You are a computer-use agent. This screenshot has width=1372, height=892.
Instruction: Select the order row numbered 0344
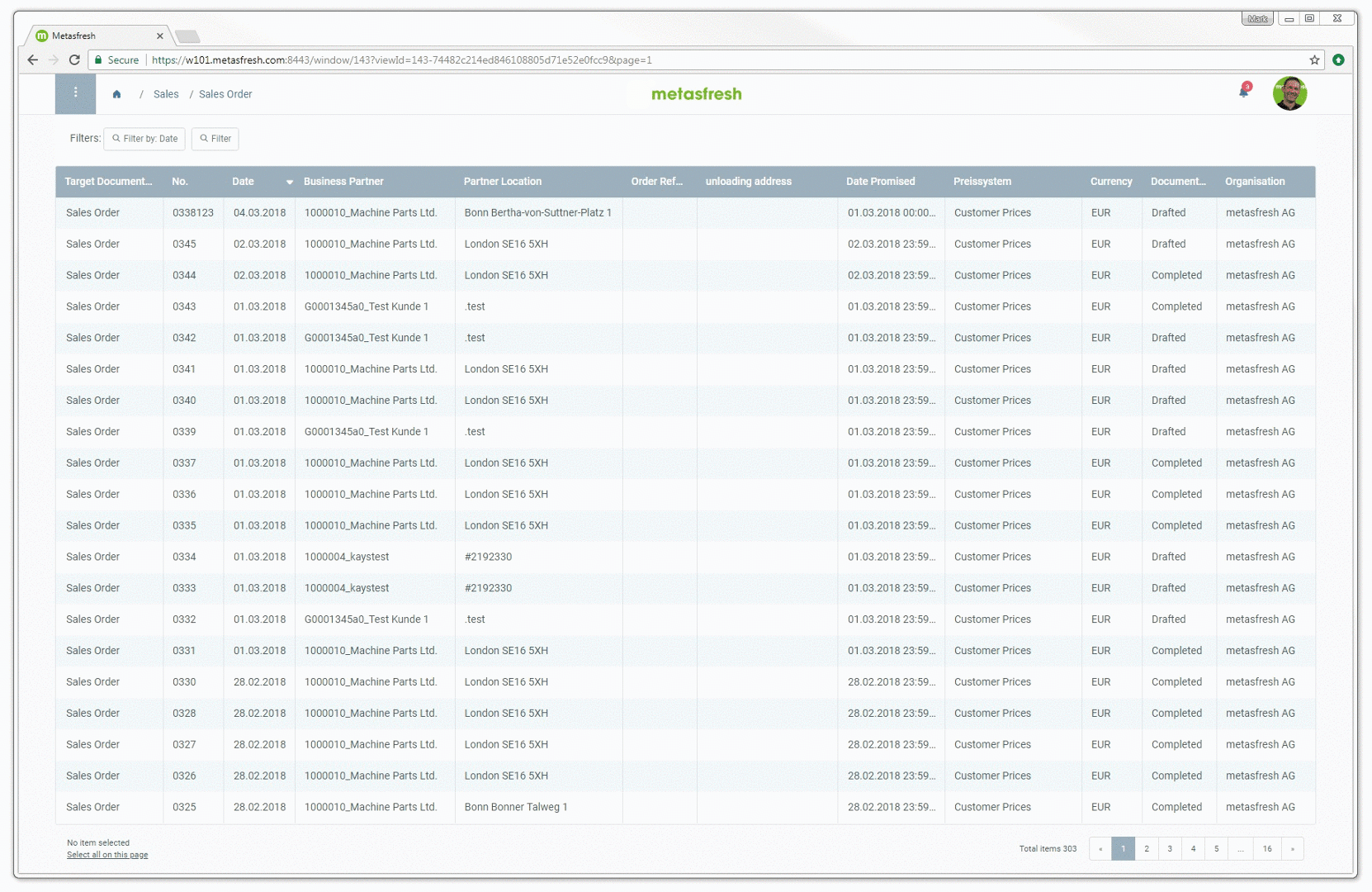685,276
